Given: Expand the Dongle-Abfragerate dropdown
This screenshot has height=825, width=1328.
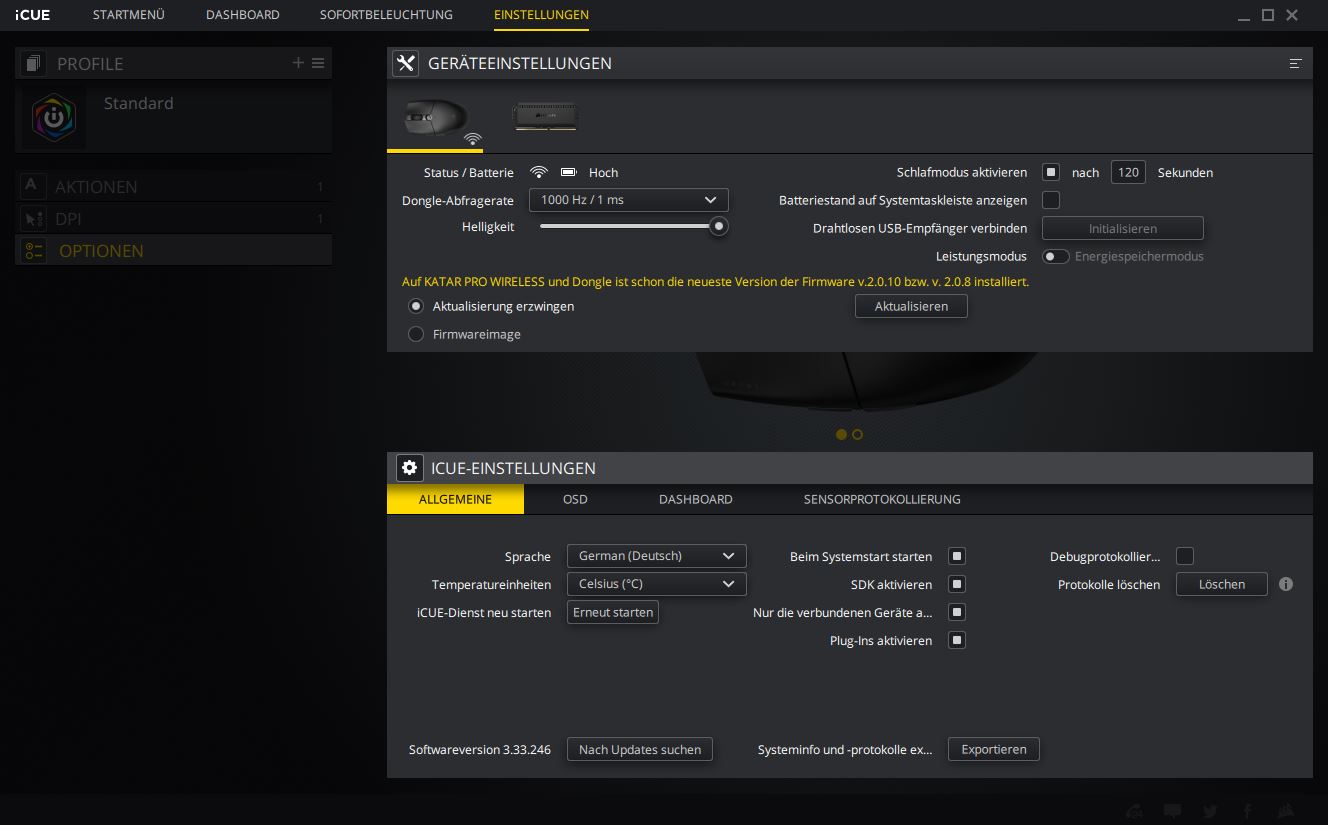Looking at the screenshot, I should pos(628,200).
